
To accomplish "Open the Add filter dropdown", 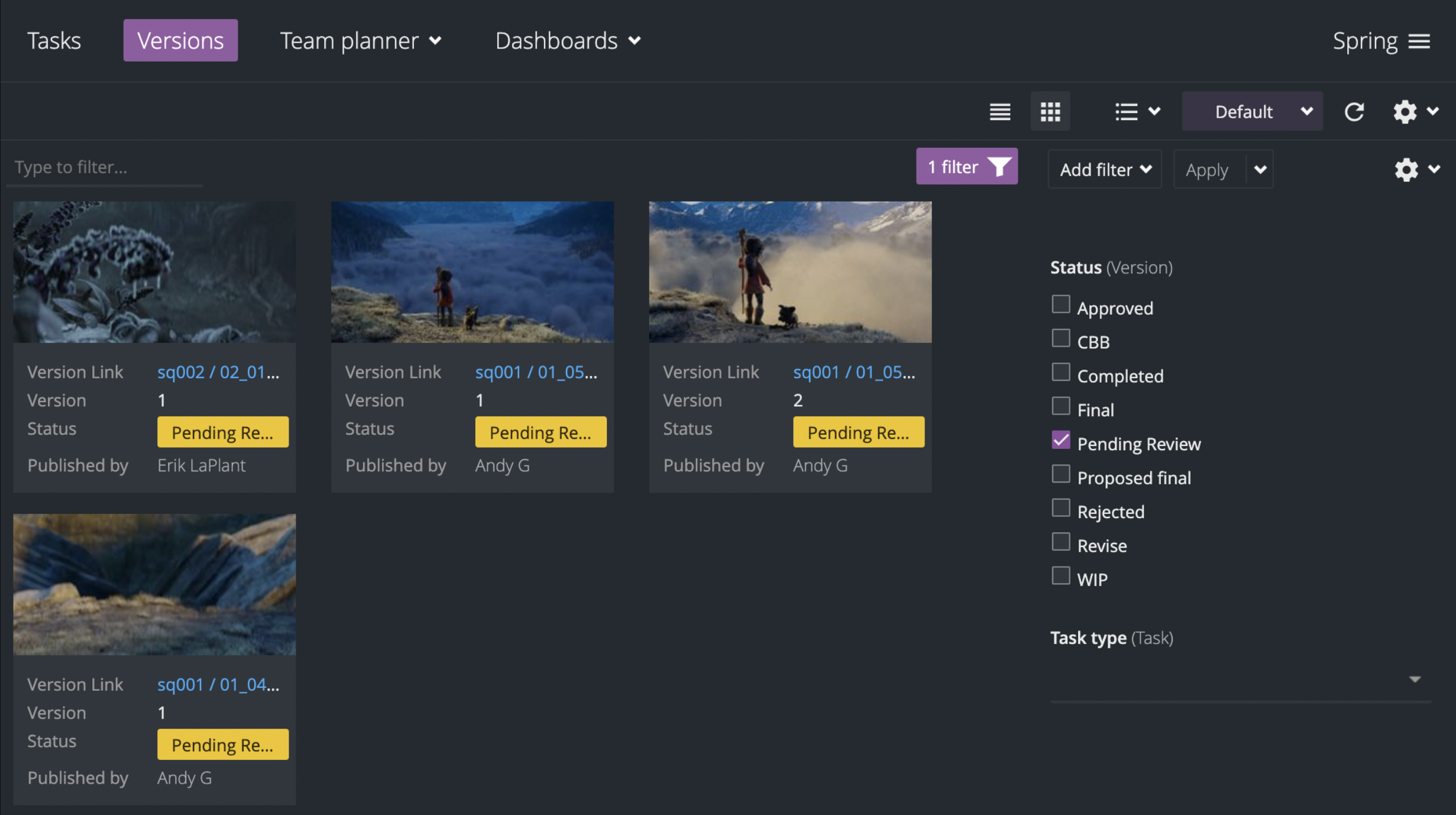I will 1104,169.
